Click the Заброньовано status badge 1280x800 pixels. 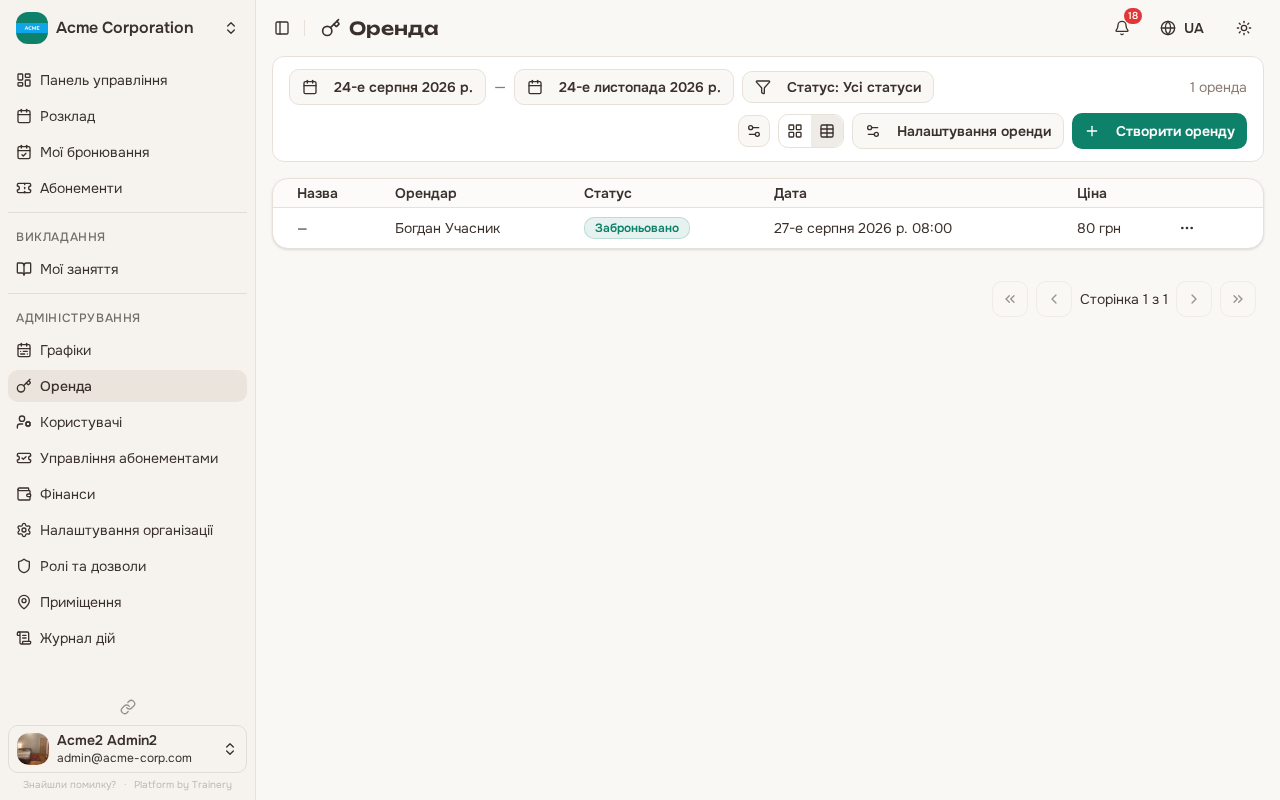pos(637,228)
